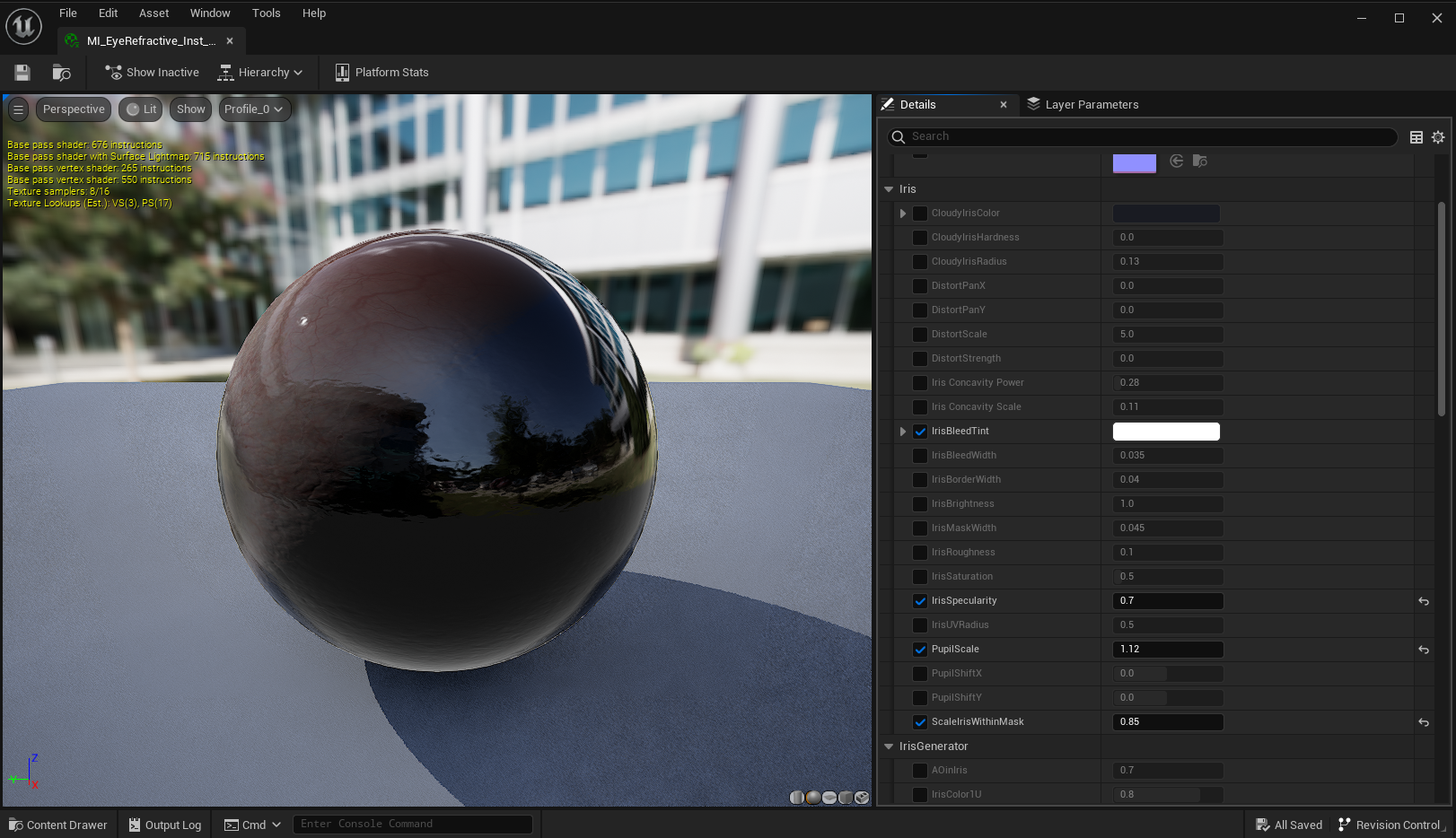Open Profile_0 preview profile dropdown
The height and width of the screenshot is (838, 1456).
(254, 109)
